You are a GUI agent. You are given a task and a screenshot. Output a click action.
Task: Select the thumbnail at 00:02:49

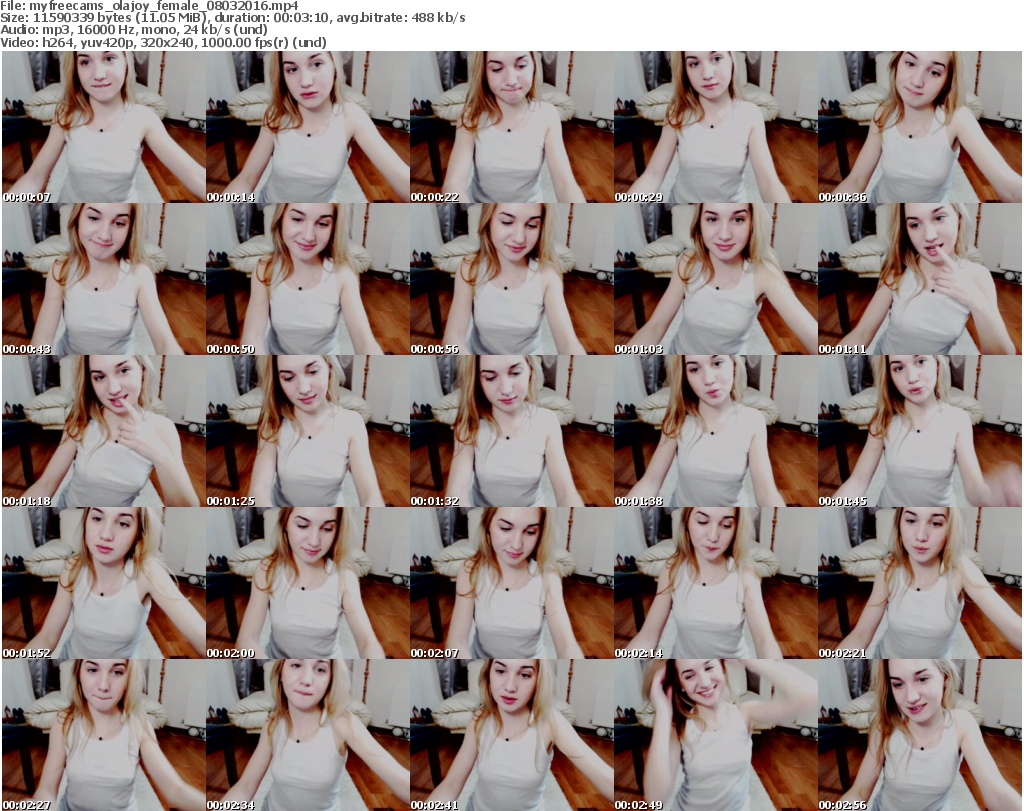coord(715,735)
